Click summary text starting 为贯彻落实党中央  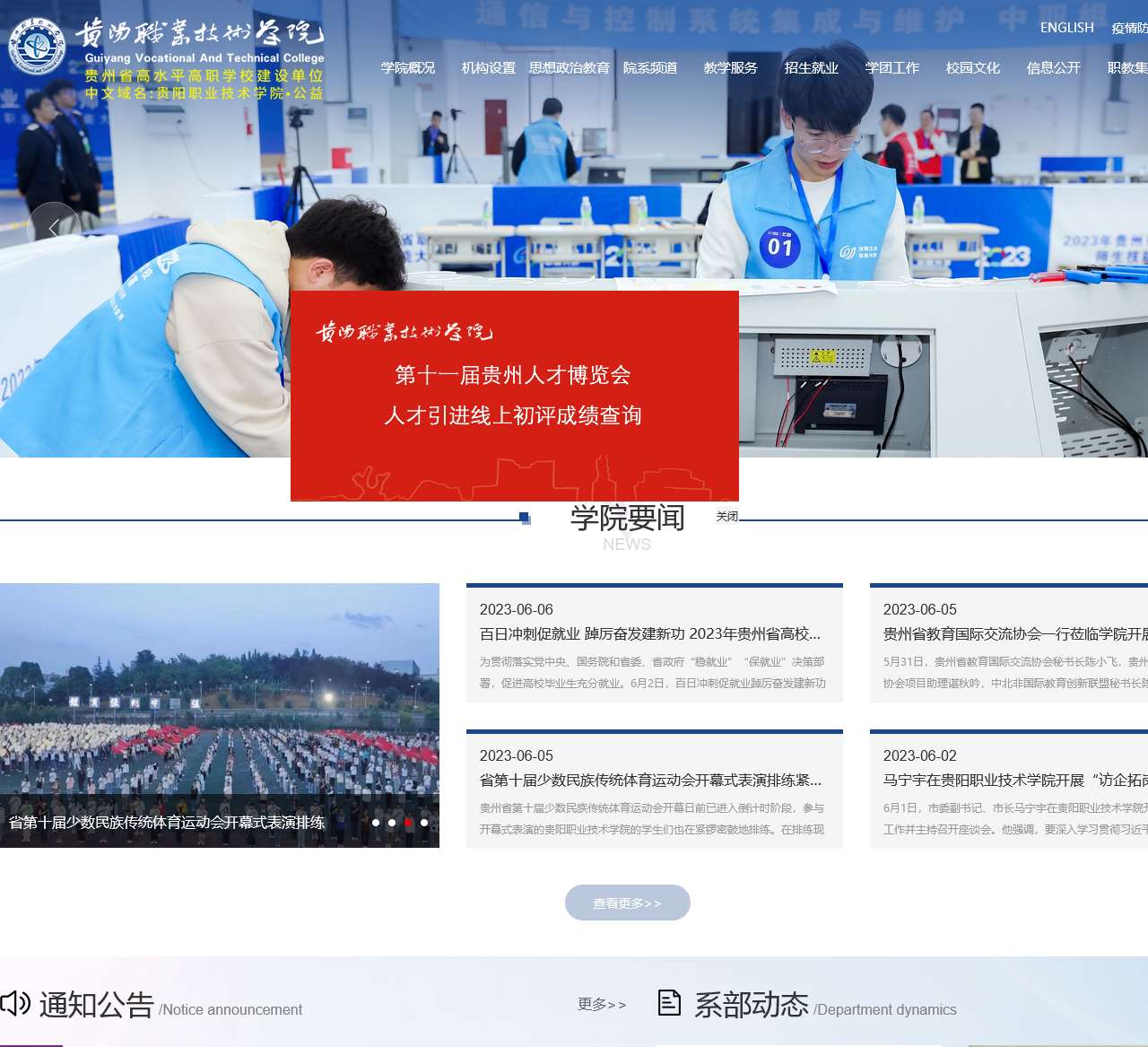click(x=652, y=672)
